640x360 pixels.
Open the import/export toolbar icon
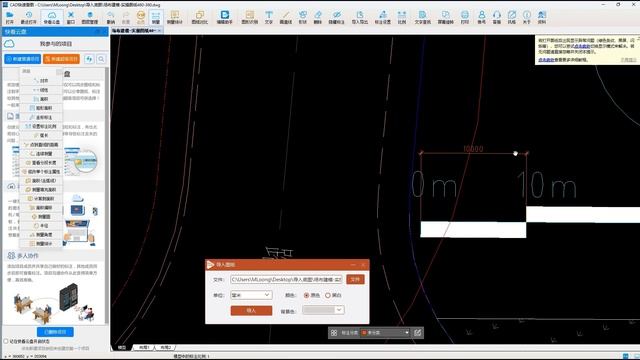tap(360, 17)
